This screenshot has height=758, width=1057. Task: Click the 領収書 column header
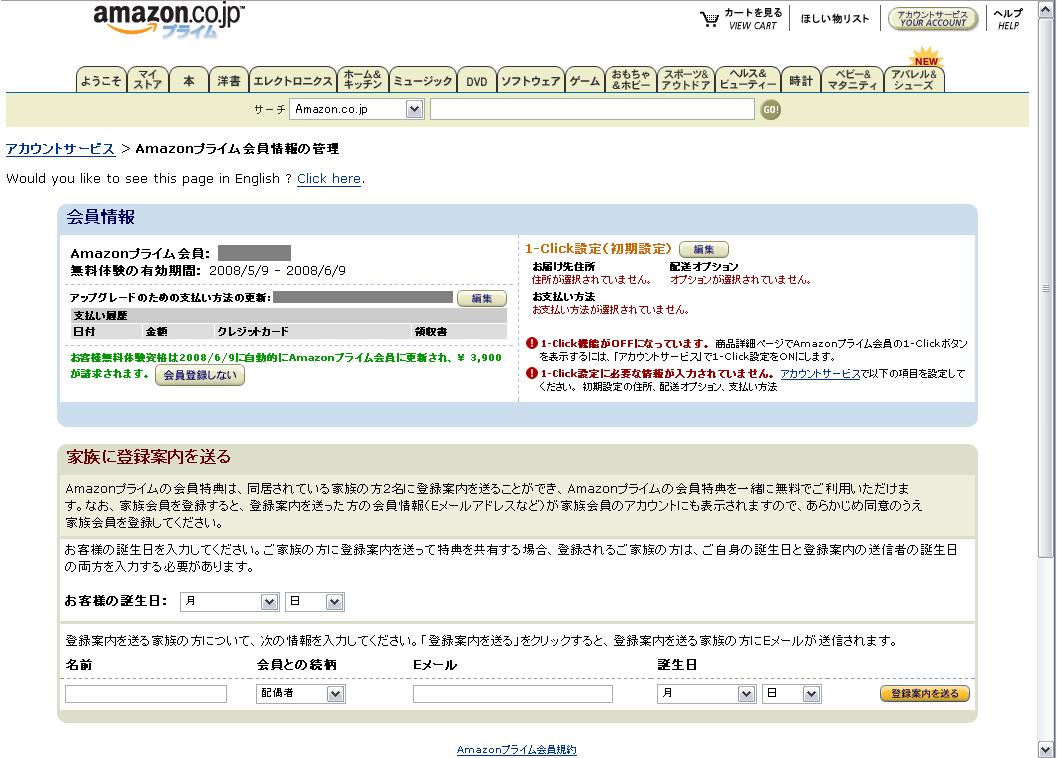coord(431,331)
